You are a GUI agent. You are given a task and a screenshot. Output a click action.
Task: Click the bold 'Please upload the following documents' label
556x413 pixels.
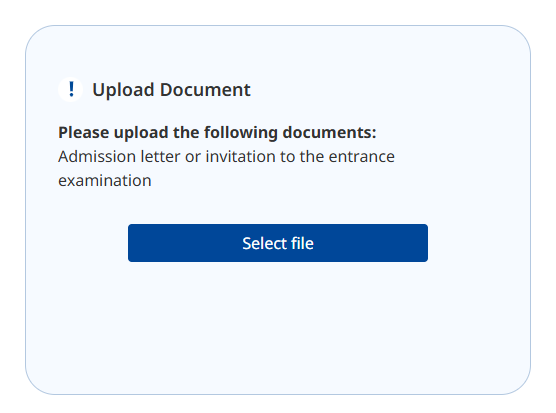(217, 133)
